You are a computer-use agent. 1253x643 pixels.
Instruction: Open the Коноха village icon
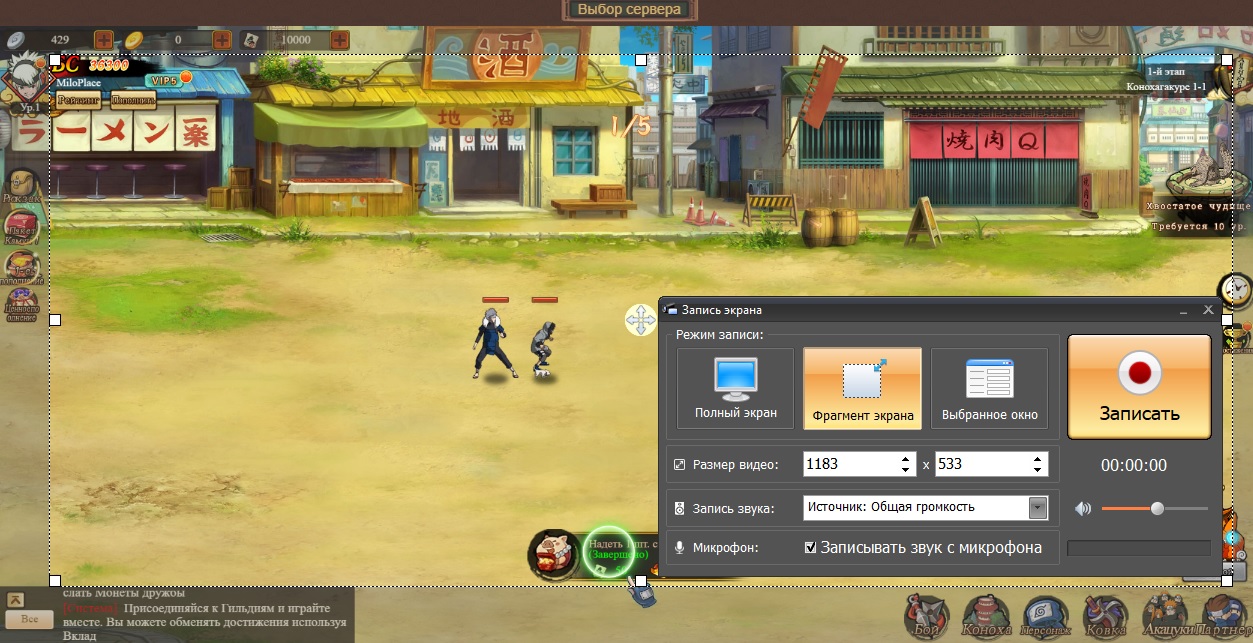point(986,615)
